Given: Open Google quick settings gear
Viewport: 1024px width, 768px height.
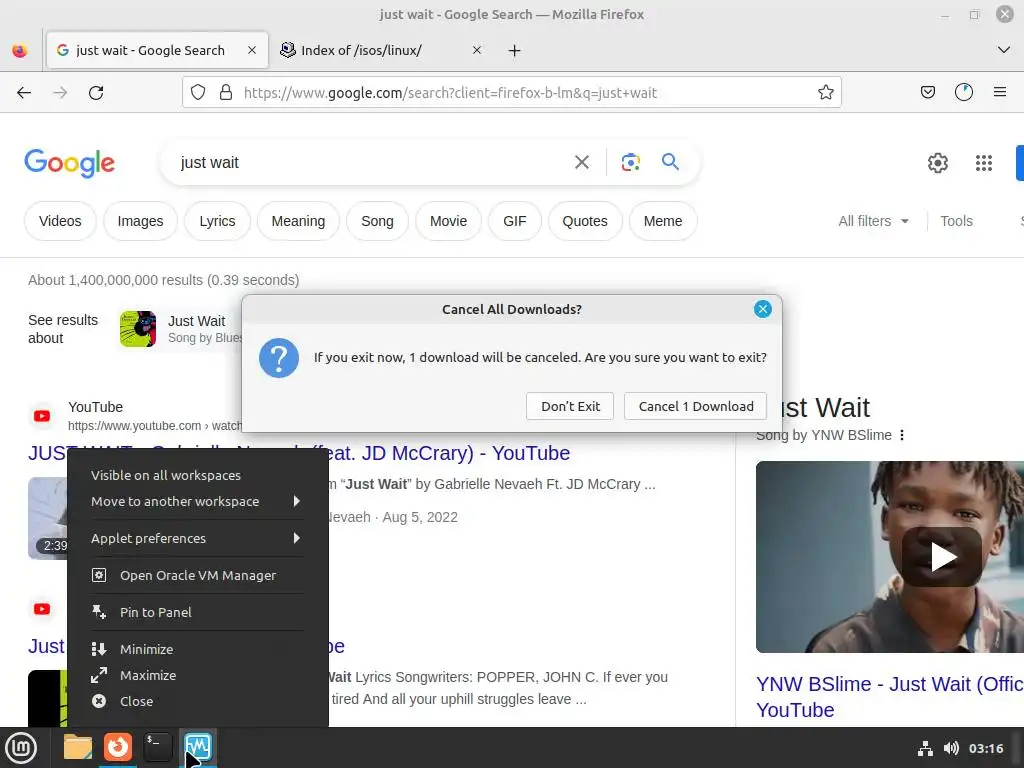Looking at the screenshot, I should (x=938, y=163).
